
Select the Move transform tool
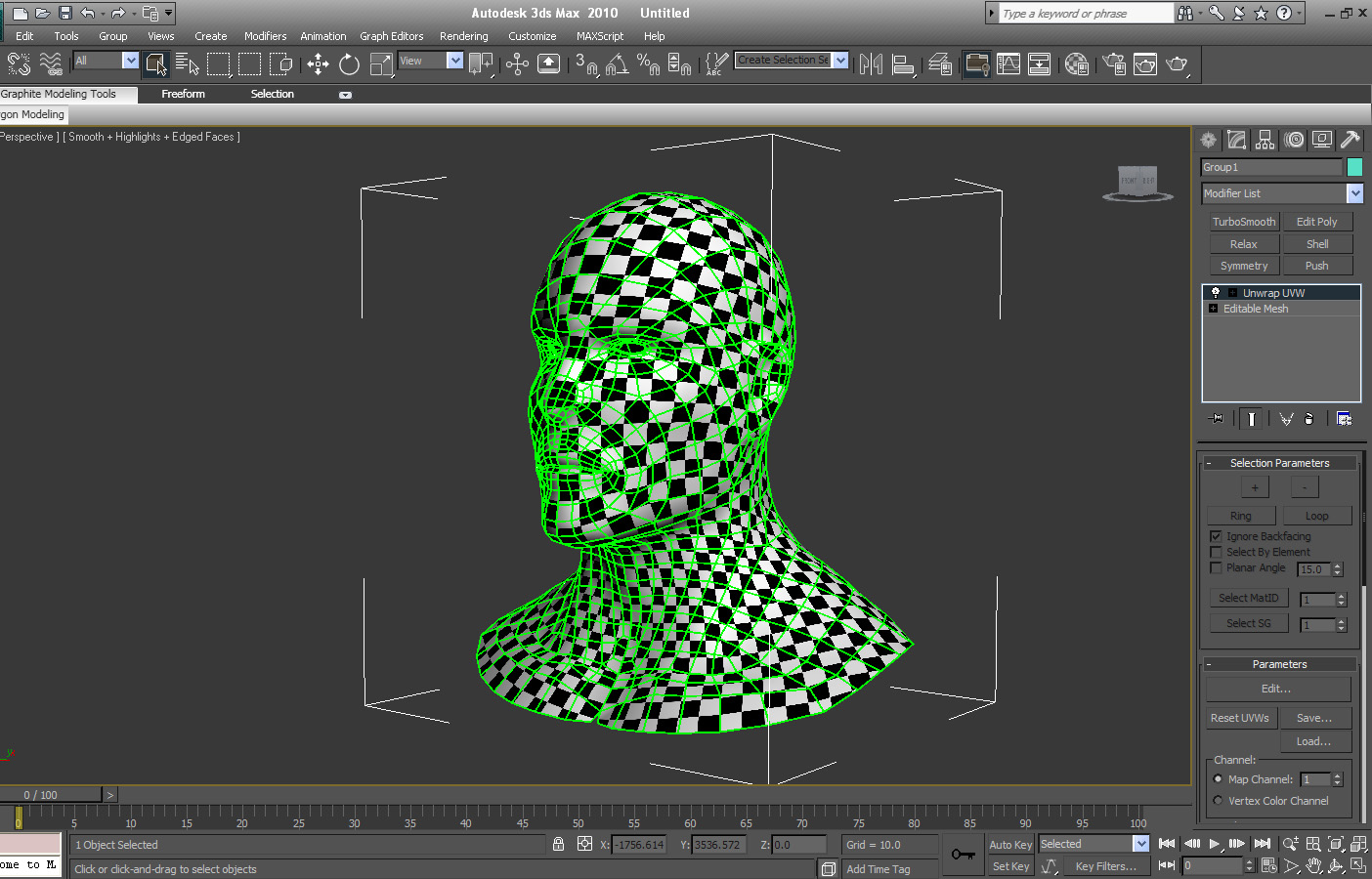(x=318, y=64)
